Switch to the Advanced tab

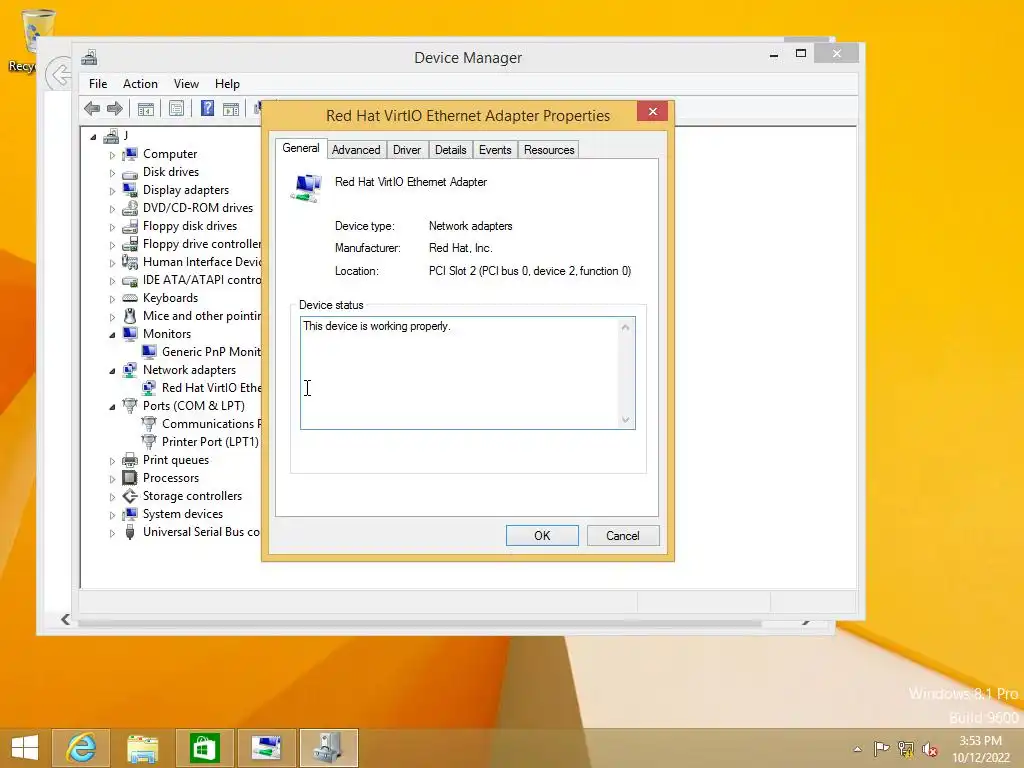tap(356, 150)
